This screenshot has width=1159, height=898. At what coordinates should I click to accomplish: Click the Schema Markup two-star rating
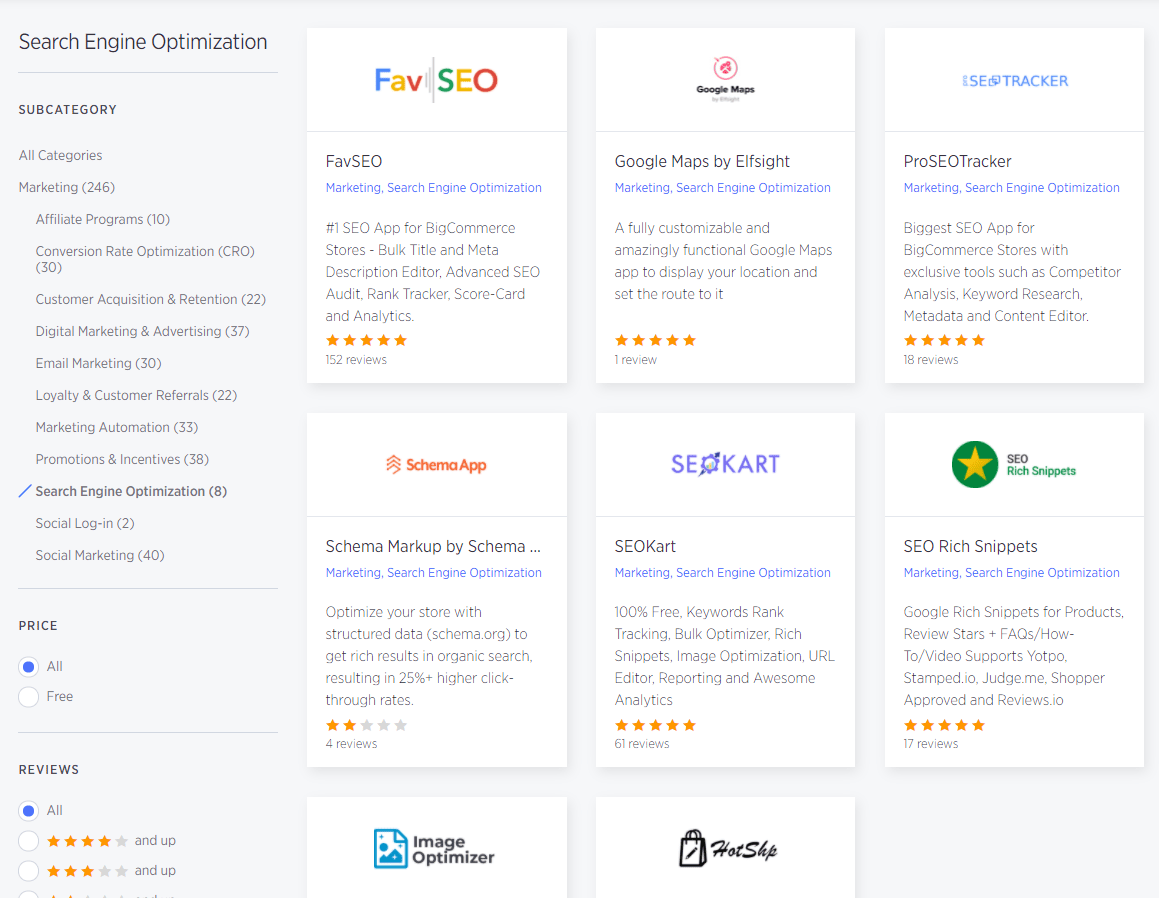[367, 725]
